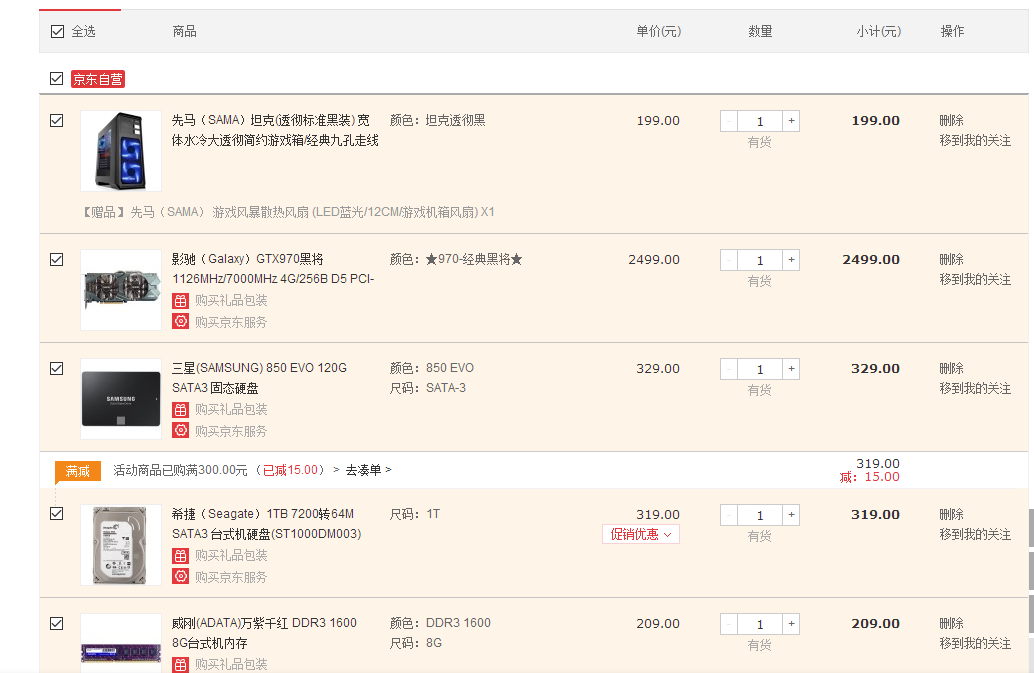The height and width of the screenshot is (673, 1034).
Task: Uncheck the 先马 SAMA case item checkbox
Action: (x=57, y=121)
